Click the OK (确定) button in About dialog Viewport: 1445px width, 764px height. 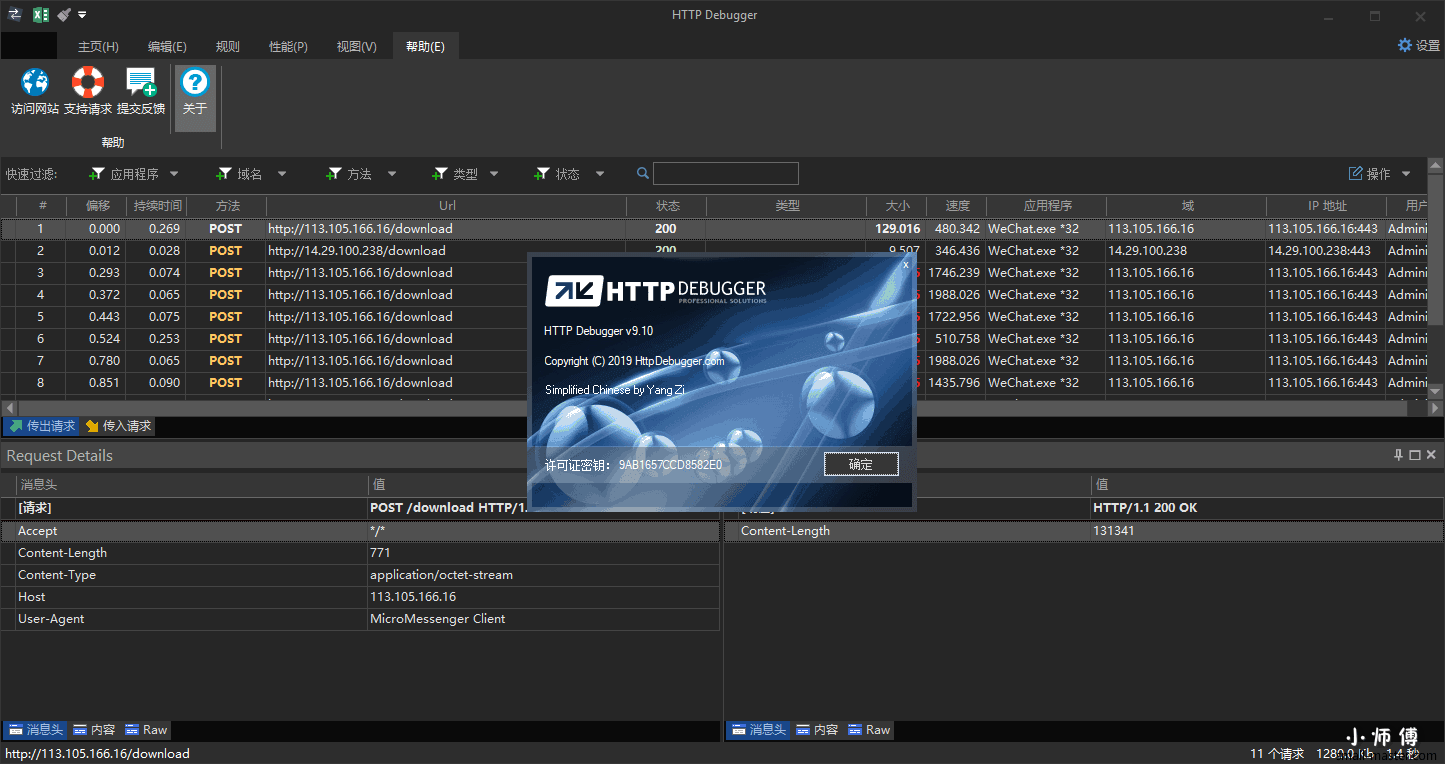(x=861, y=464)
